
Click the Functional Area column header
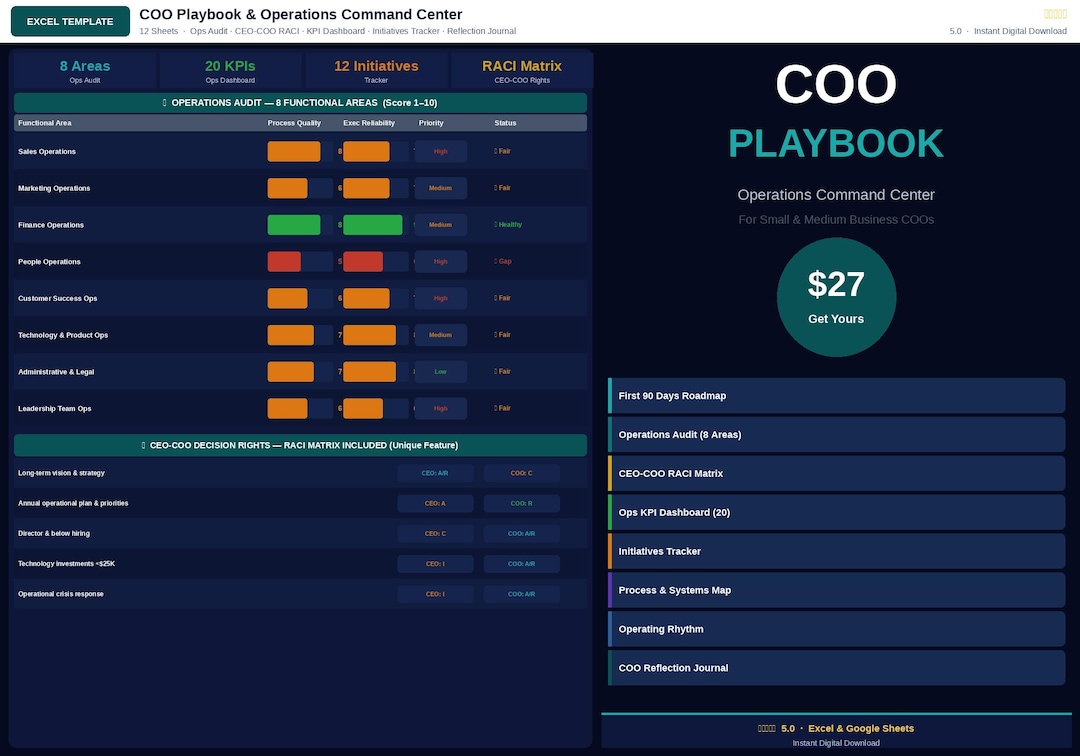pos(45,123)
